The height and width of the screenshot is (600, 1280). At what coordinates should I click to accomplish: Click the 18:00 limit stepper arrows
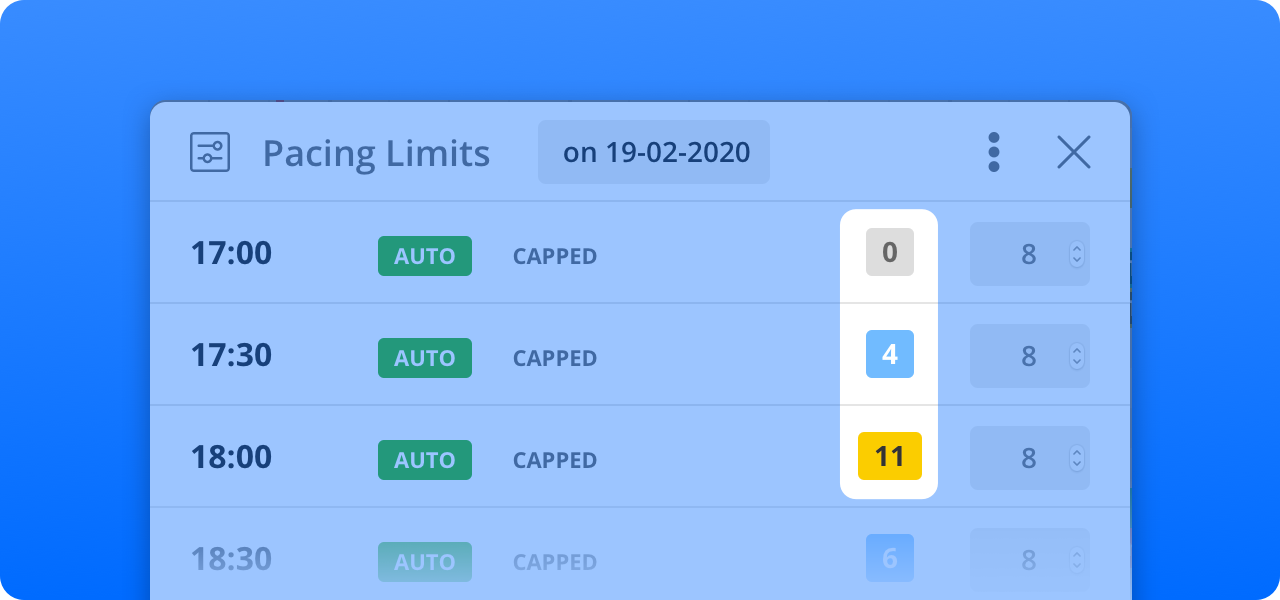pos(1076,458)
